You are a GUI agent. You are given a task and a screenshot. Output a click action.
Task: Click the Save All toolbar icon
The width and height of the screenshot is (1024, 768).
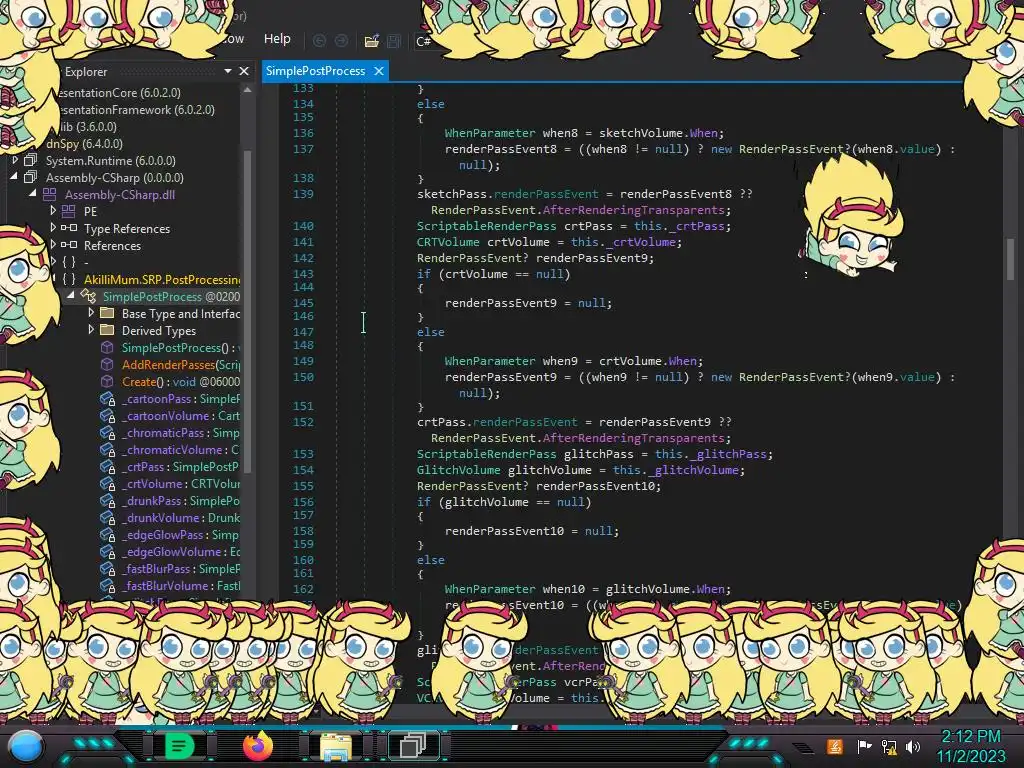pos(394,41)
